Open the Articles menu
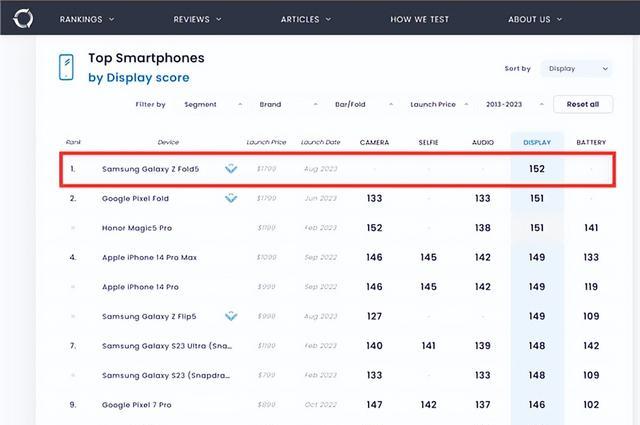The image size is (640, 425). click(x=306, y=19)
